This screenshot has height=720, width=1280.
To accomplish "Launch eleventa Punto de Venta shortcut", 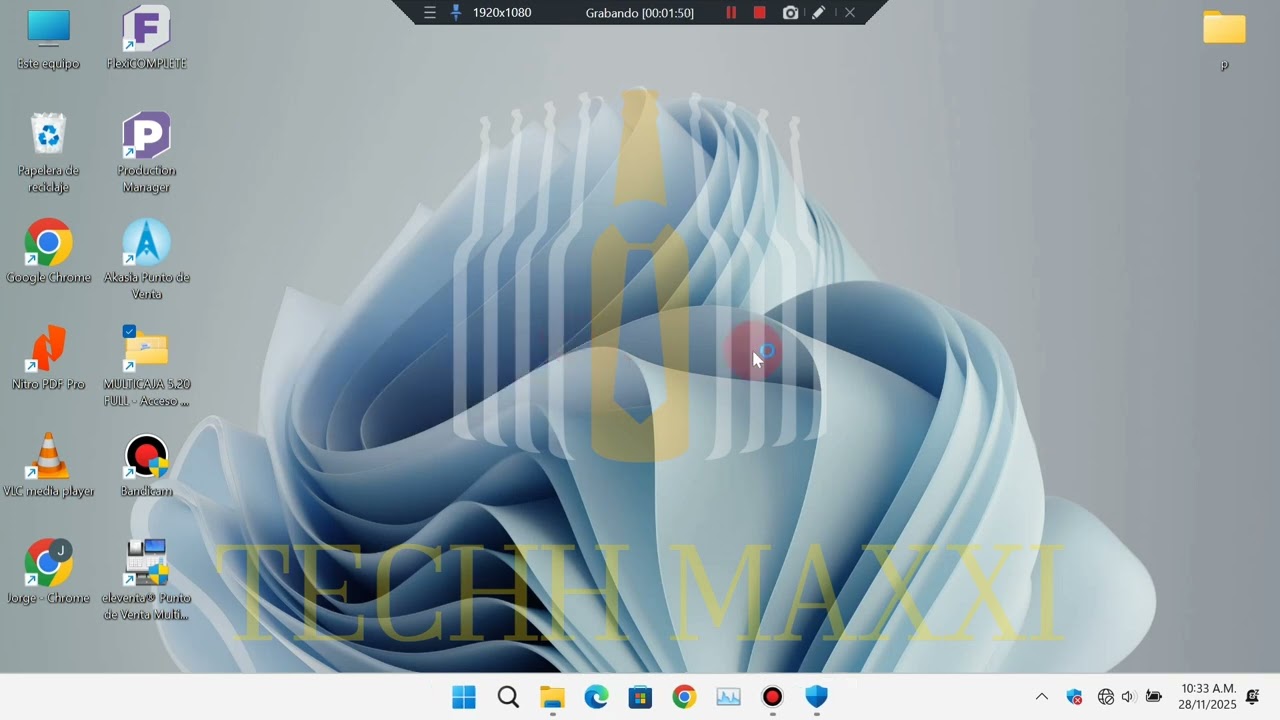I will [146, 580].
